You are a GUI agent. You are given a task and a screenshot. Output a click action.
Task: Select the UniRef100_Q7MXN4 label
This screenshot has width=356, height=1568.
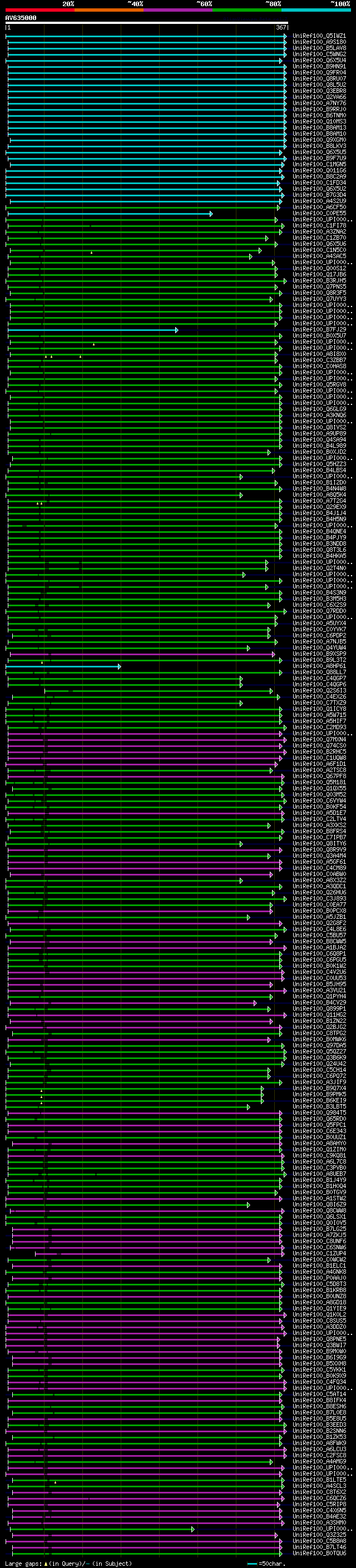pos(319,740)
